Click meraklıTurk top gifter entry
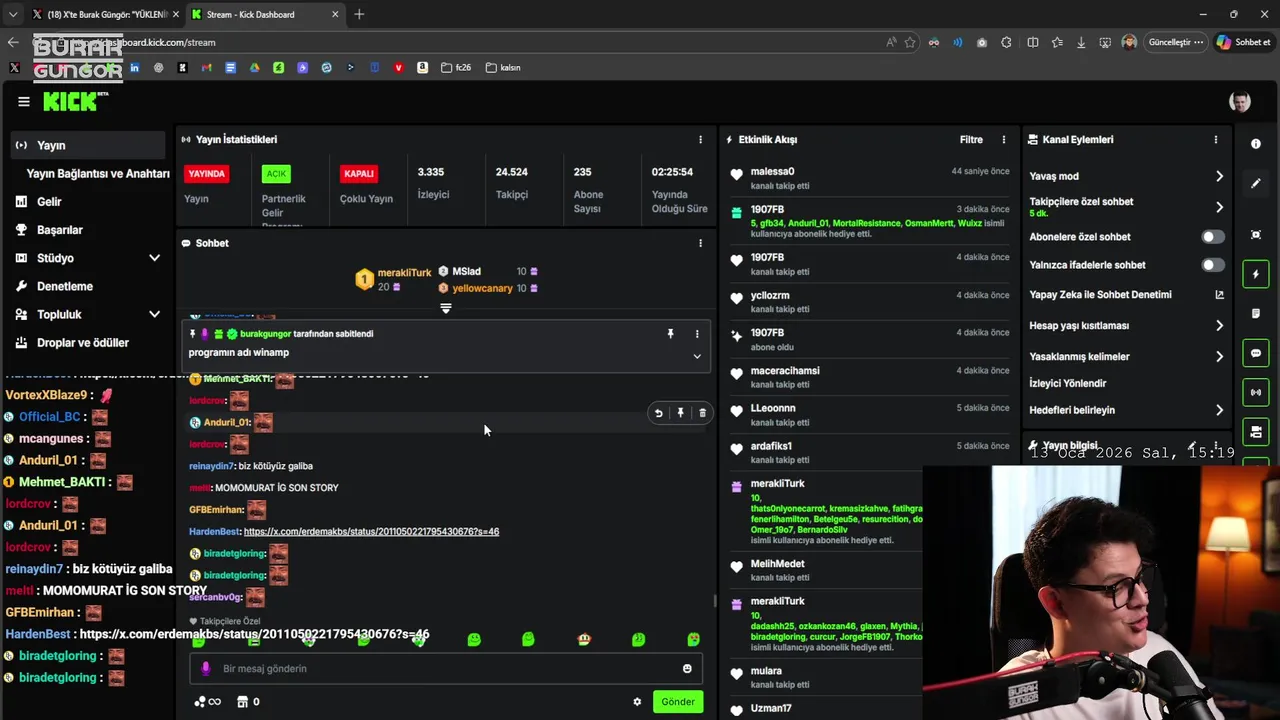 click(x=393, y=280)
